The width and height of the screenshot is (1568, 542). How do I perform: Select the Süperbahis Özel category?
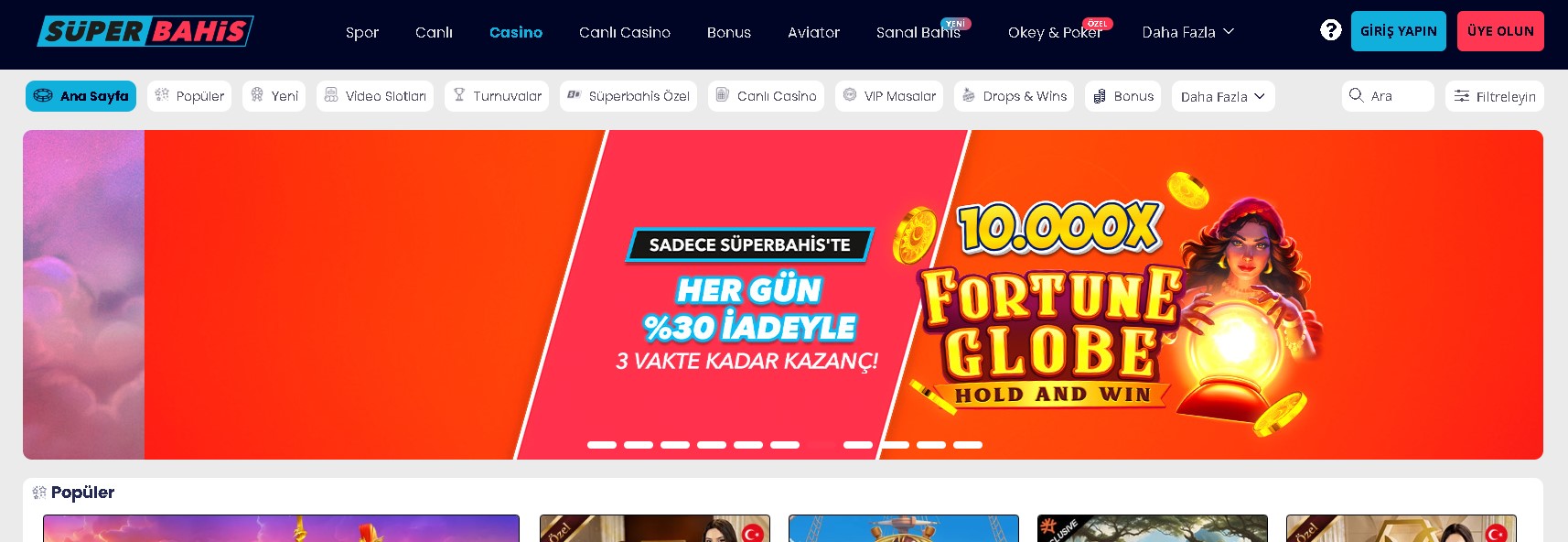[x=628, y=96]
